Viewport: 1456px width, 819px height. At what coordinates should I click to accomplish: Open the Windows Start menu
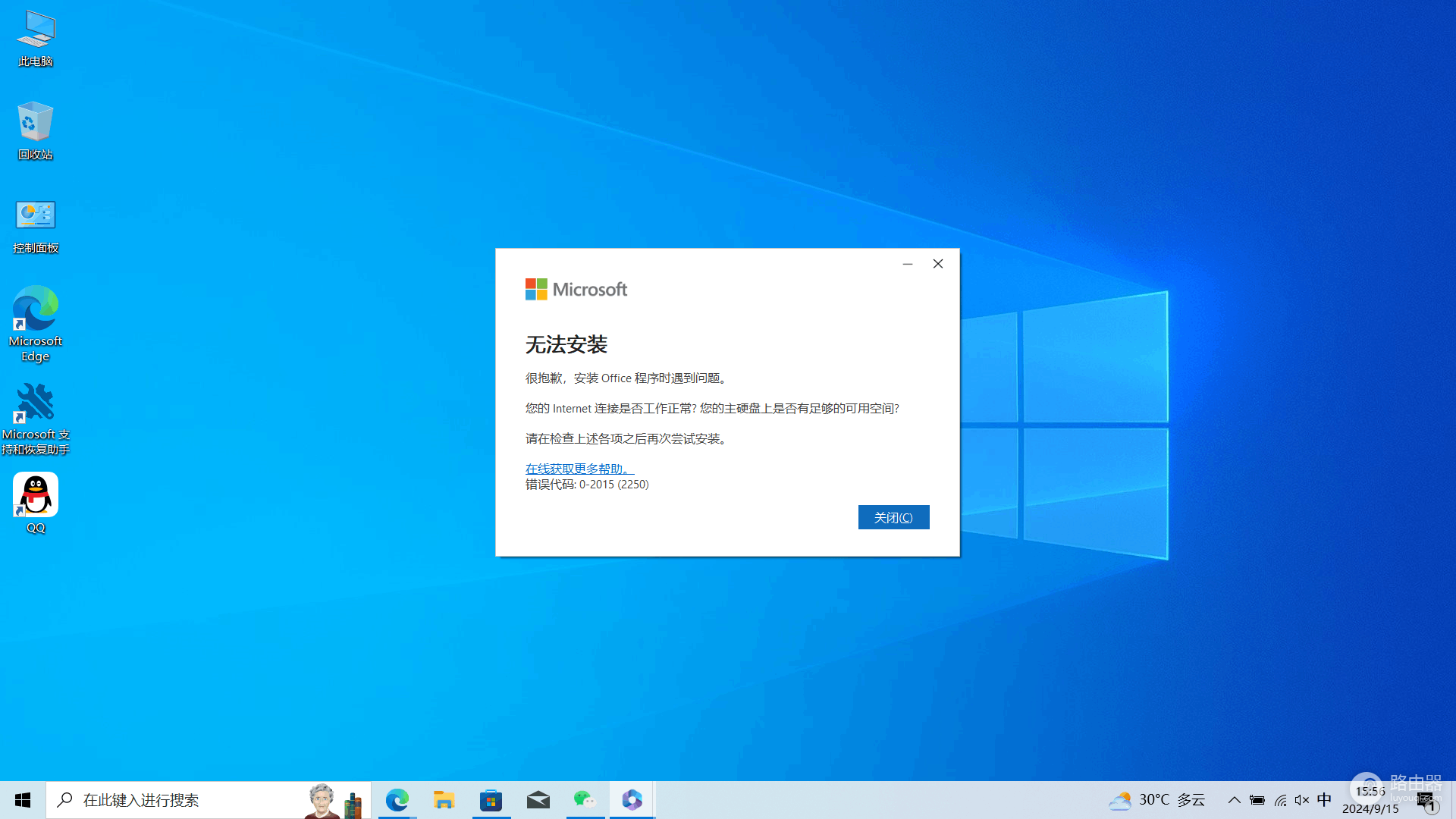[x=23, y=800]
